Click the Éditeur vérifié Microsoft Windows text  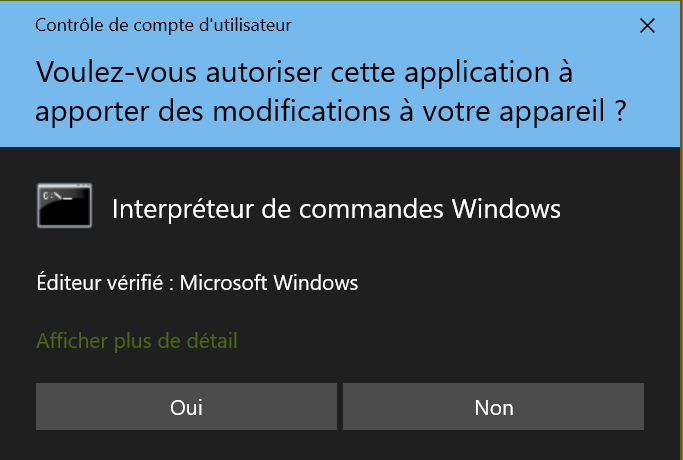click(197, 282)
